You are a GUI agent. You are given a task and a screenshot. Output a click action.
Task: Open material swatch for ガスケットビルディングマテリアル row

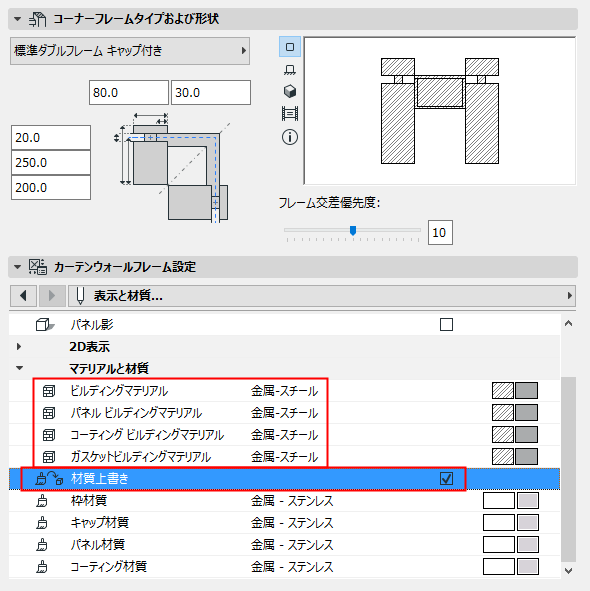point(515,457)
